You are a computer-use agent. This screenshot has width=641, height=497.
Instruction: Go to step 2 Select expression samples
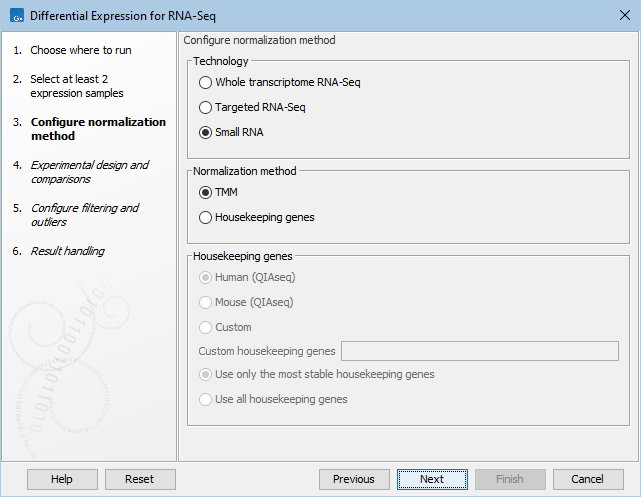point(76,85)
